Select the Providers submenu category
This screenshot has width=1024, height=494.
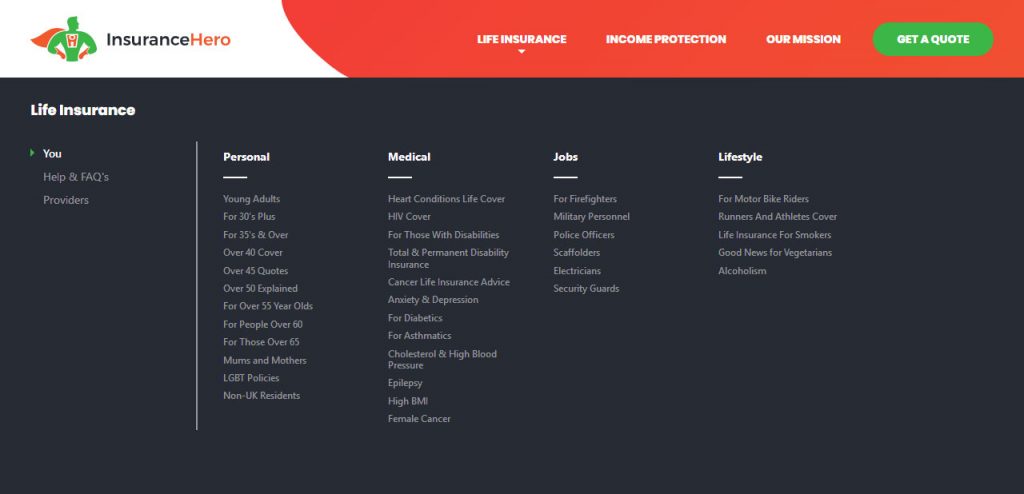[x=66, y=200]
